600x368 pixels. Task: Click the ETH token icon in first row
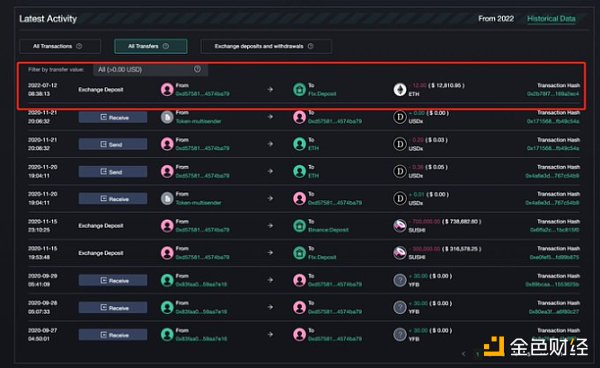pos(400,90)
